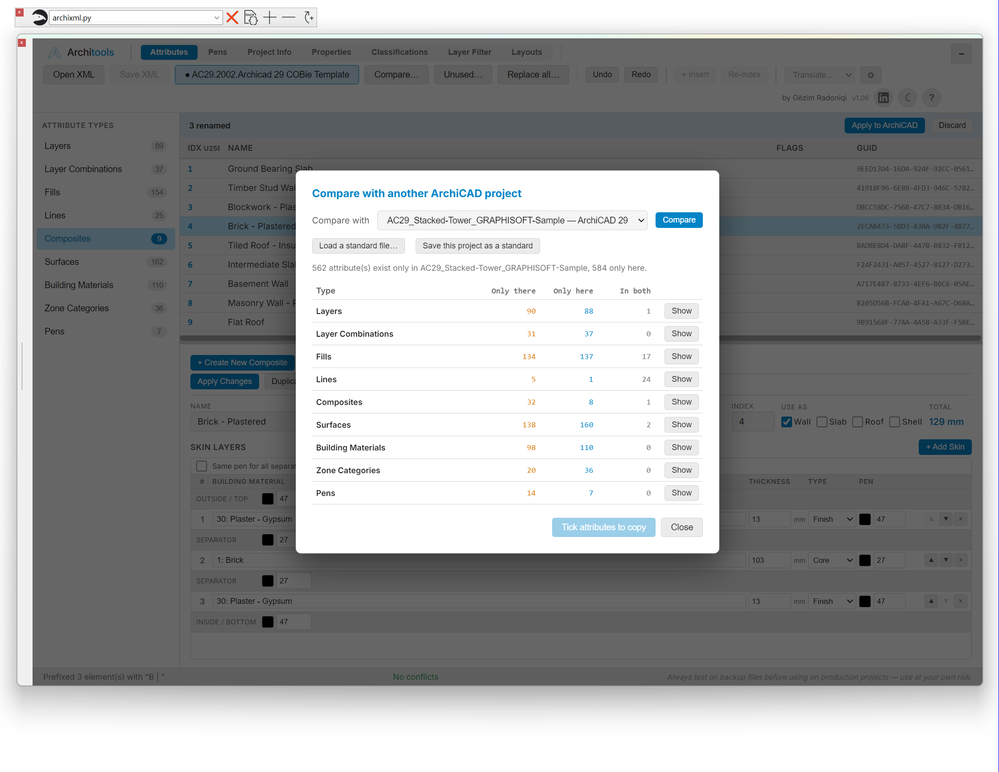Click Tick attributes to copy button
The height and width of the screenshot is (772, 999).
[x=603, y=527]
